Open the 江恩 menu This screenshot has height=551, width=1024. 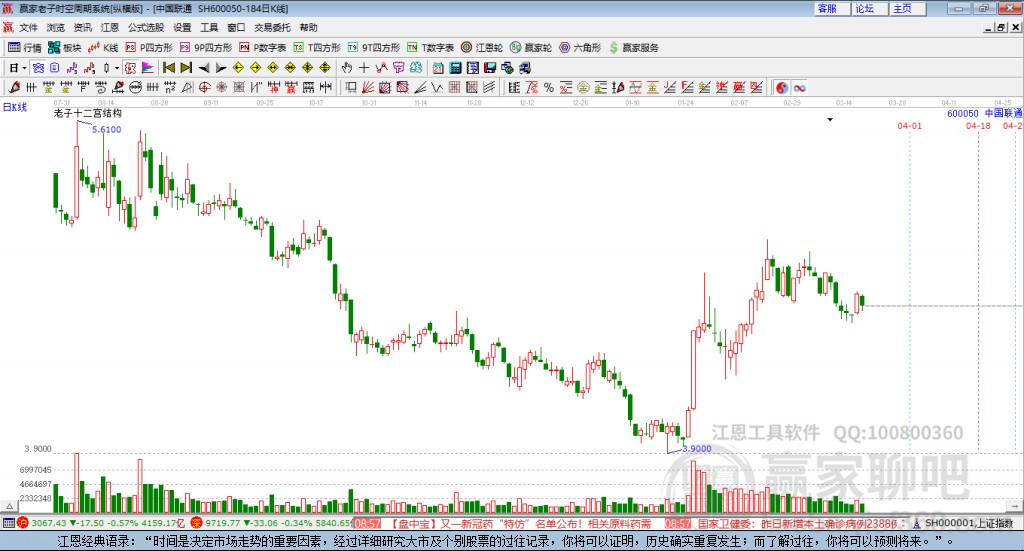point(110,27)
